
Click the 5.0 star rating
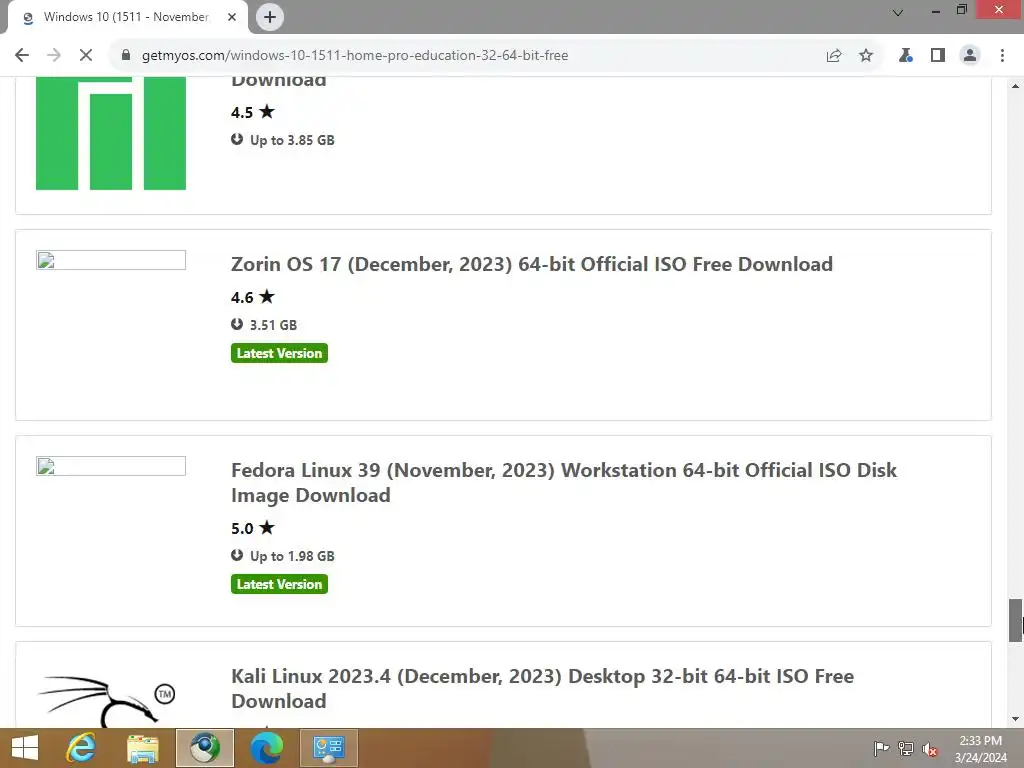253,528
